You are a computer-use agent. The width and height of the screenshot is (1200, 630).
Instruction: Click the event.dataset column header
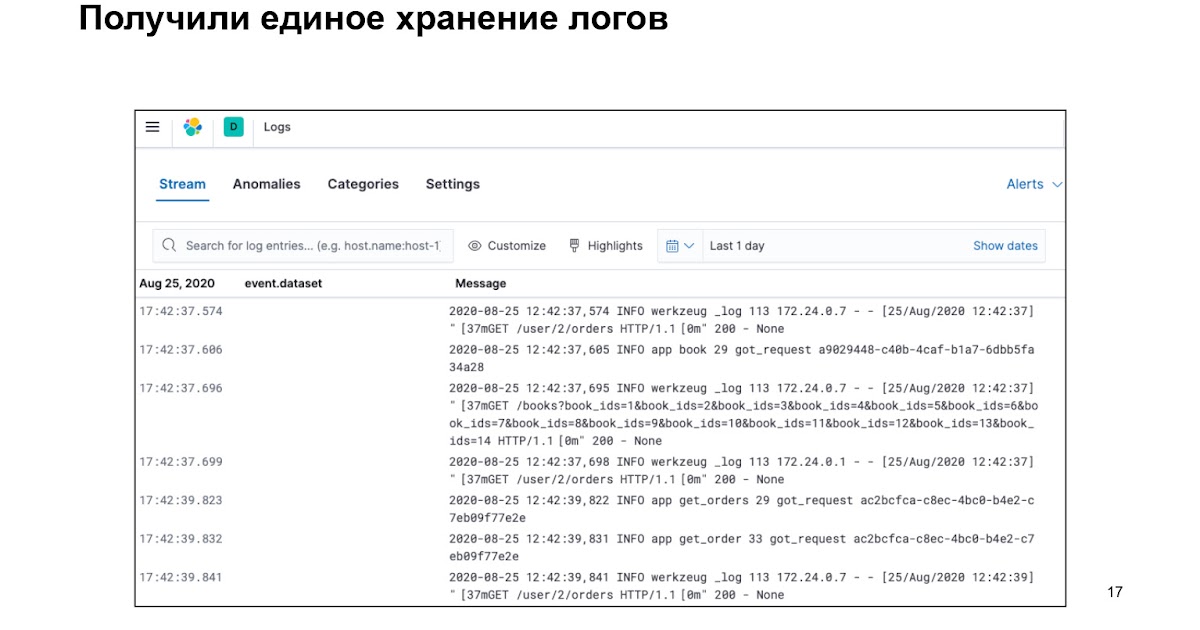coord(283,284)
